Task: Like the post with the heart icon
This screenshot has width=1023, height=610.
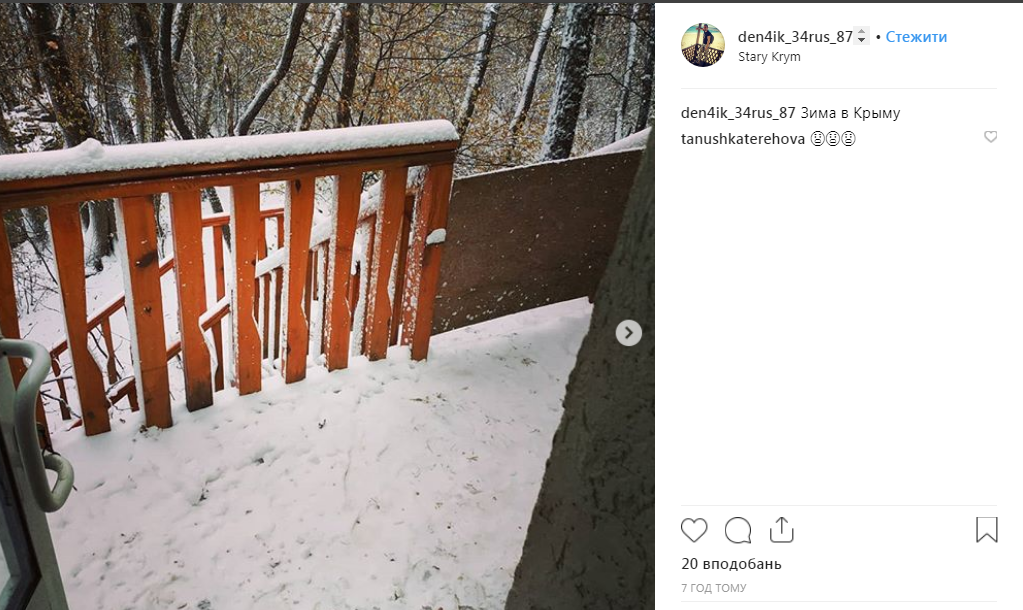Action: pos(694,530)
